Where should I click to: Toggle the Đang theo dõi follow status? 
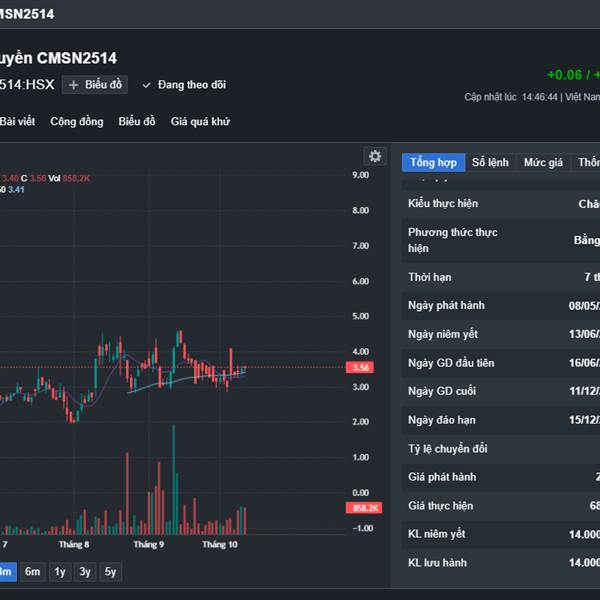184,85
